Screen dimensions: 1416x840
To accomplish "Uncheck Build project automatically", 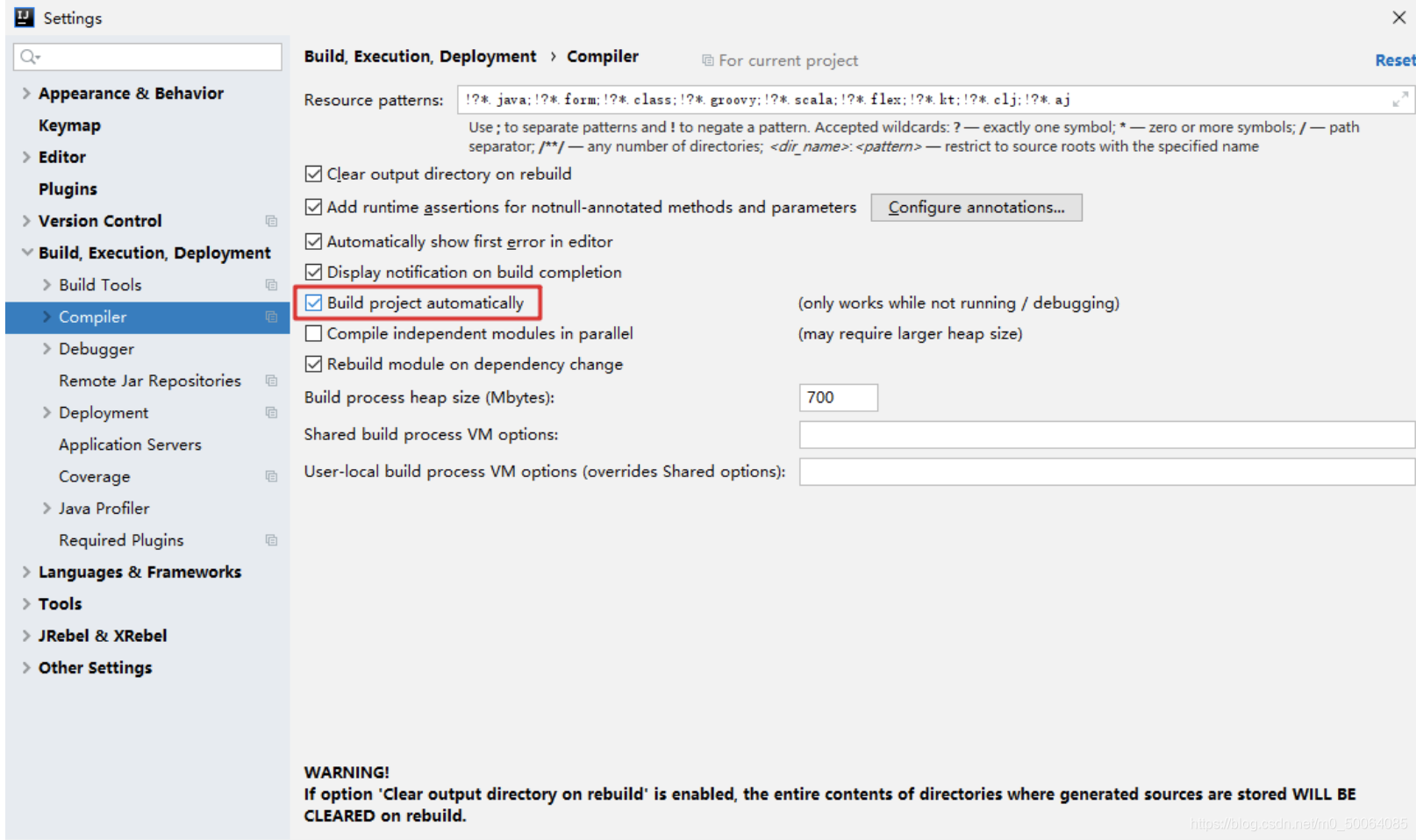I will pos(313,303).
